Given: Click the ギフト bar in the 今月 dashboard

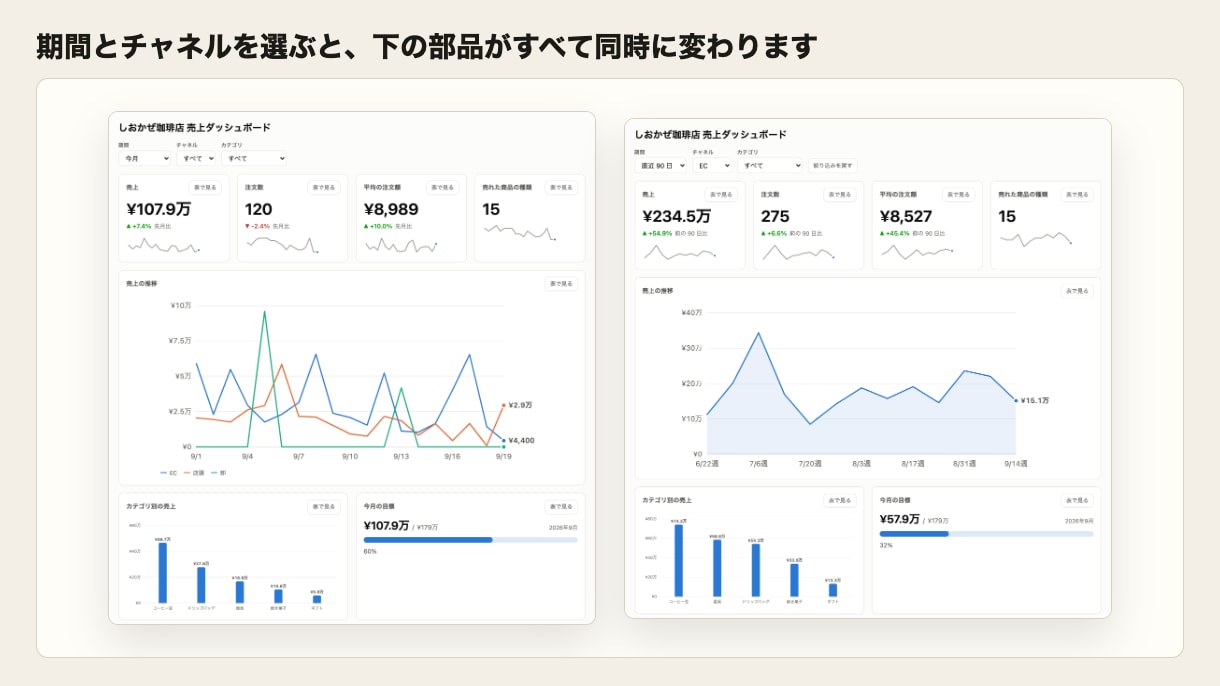Looking at the screenshot, I should [x=317, y=600].
